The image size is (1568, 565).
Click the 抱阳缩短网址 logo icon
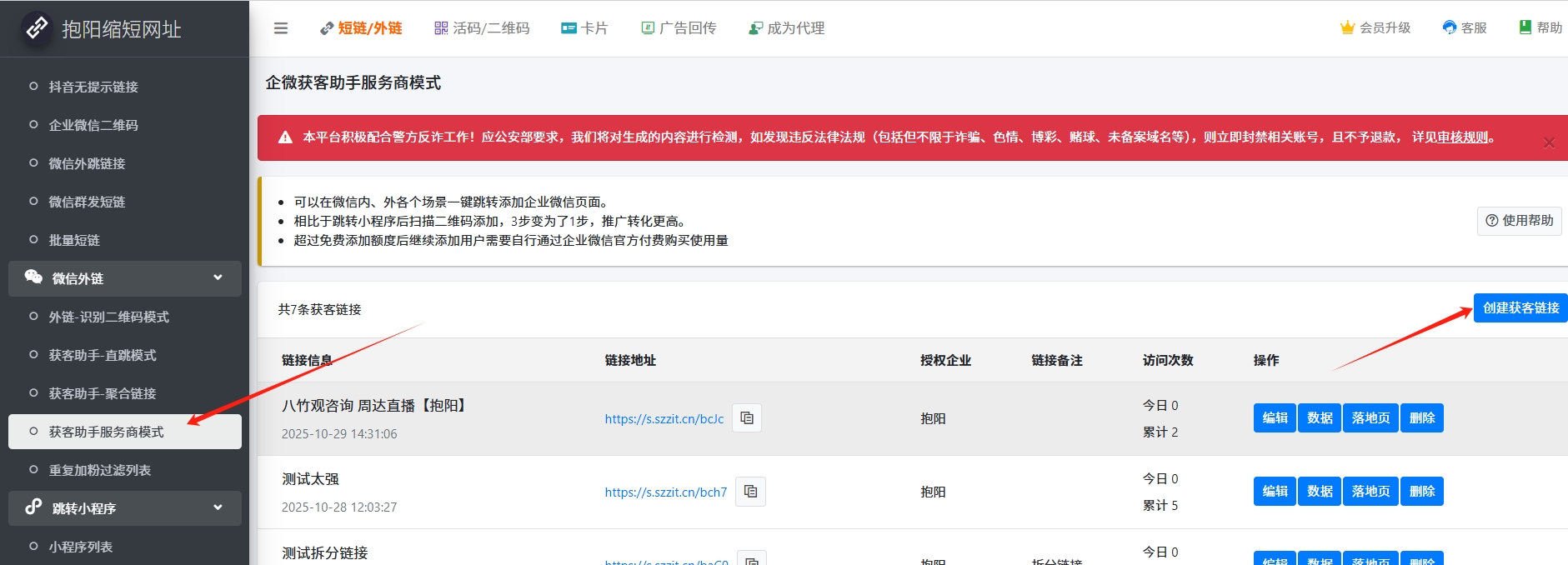point(37,28)
